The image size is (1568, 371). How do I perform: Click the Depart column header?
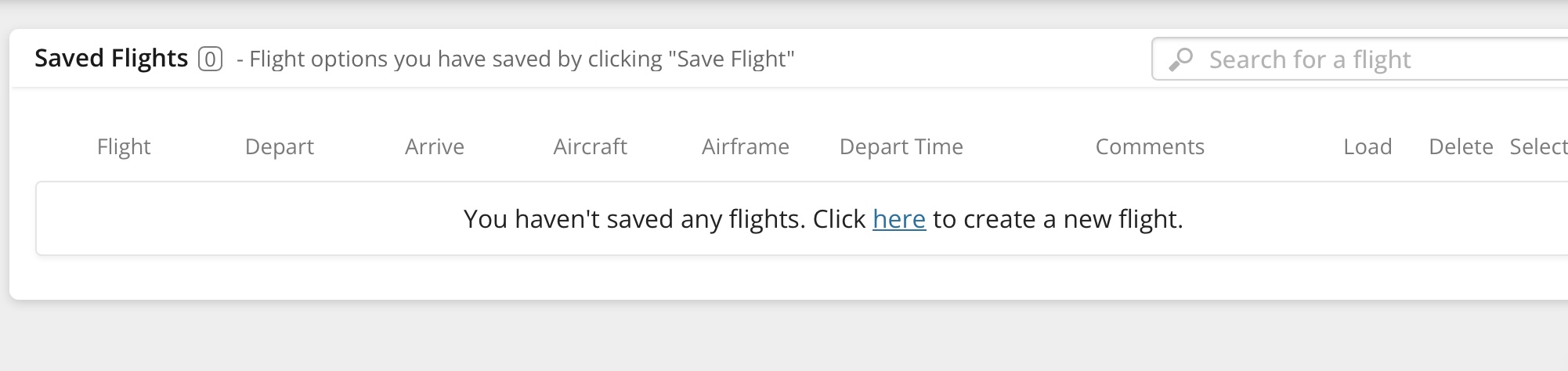(280, 146)
